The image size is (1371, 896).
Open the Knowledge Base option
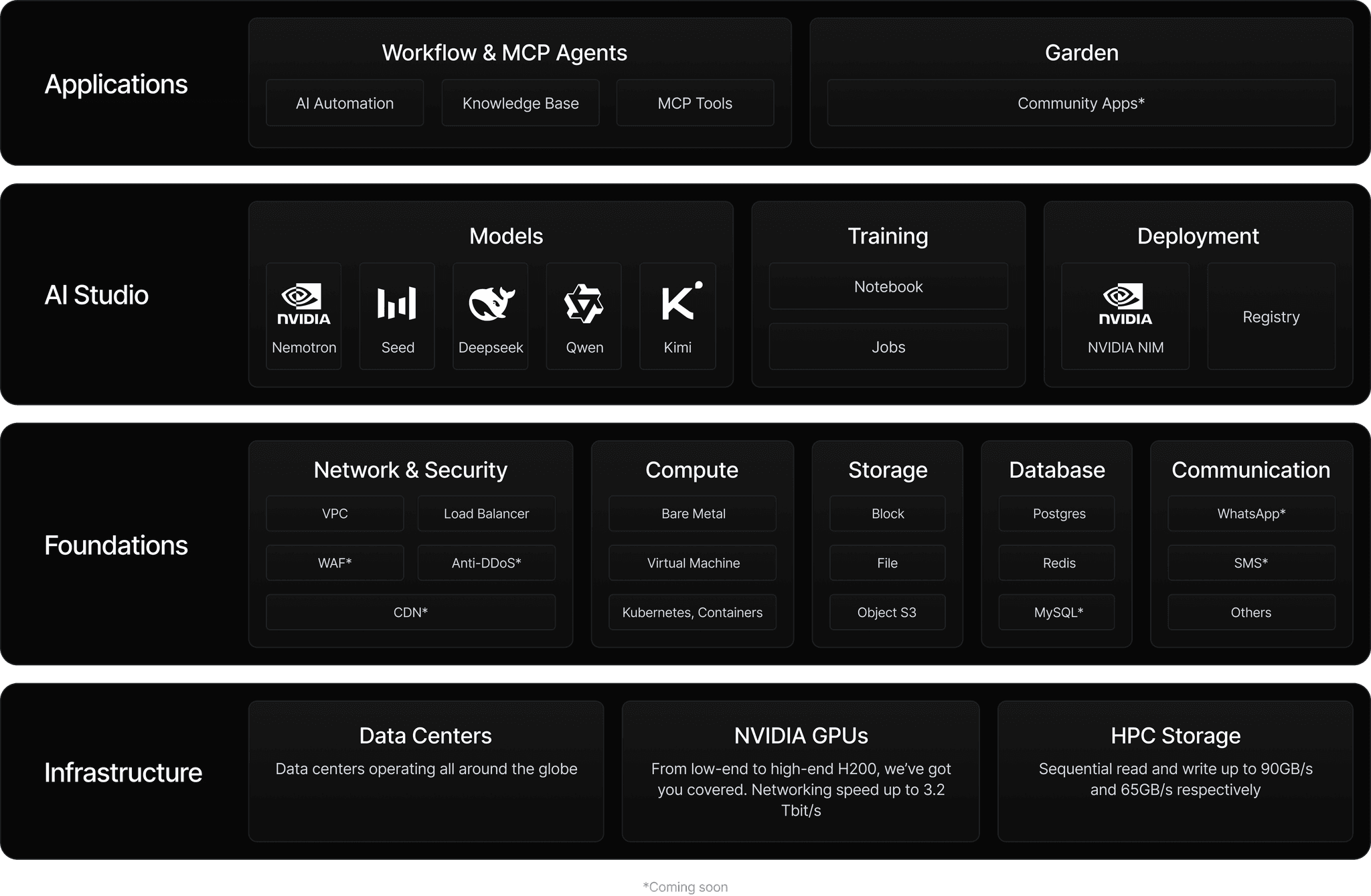tap(519, 102)
